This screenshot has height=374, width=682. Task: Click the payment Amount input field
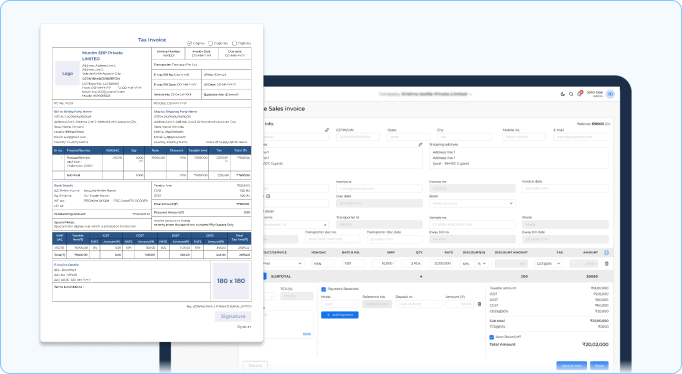[x=460, y=304]
